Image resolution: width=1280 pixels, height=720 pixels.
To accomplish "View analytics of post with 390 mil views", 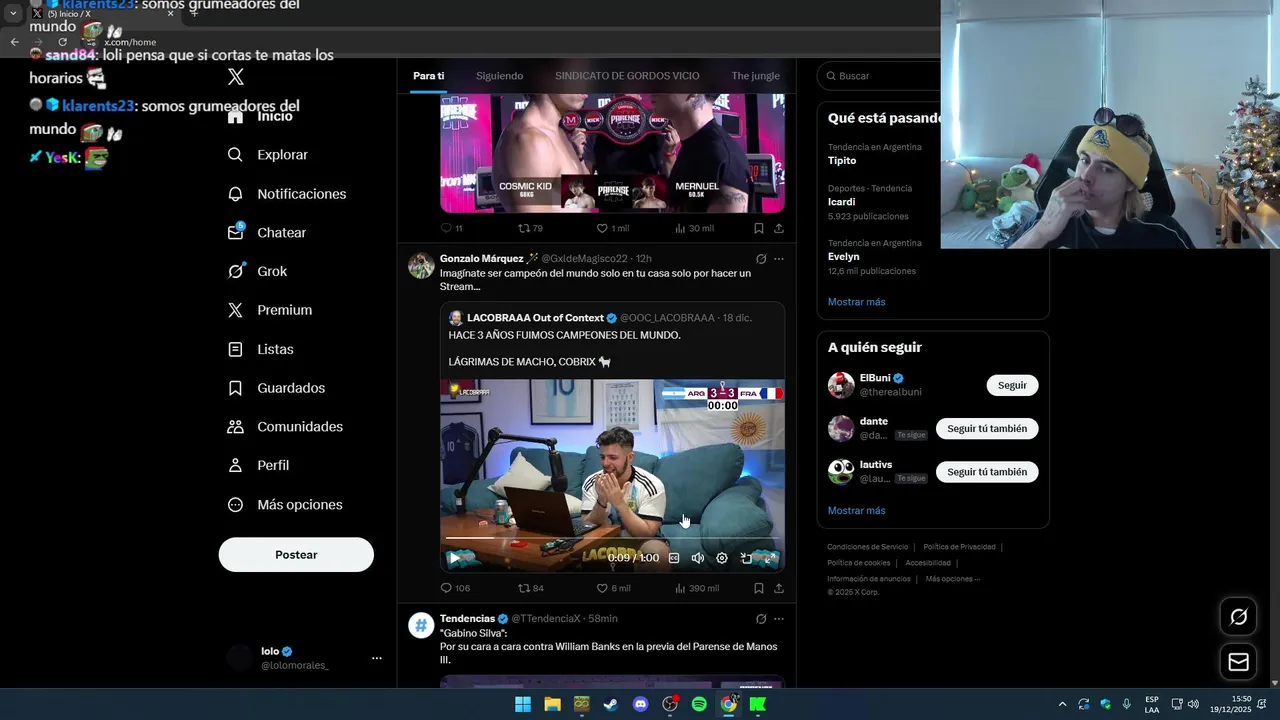I will click(x=696, y=588).
